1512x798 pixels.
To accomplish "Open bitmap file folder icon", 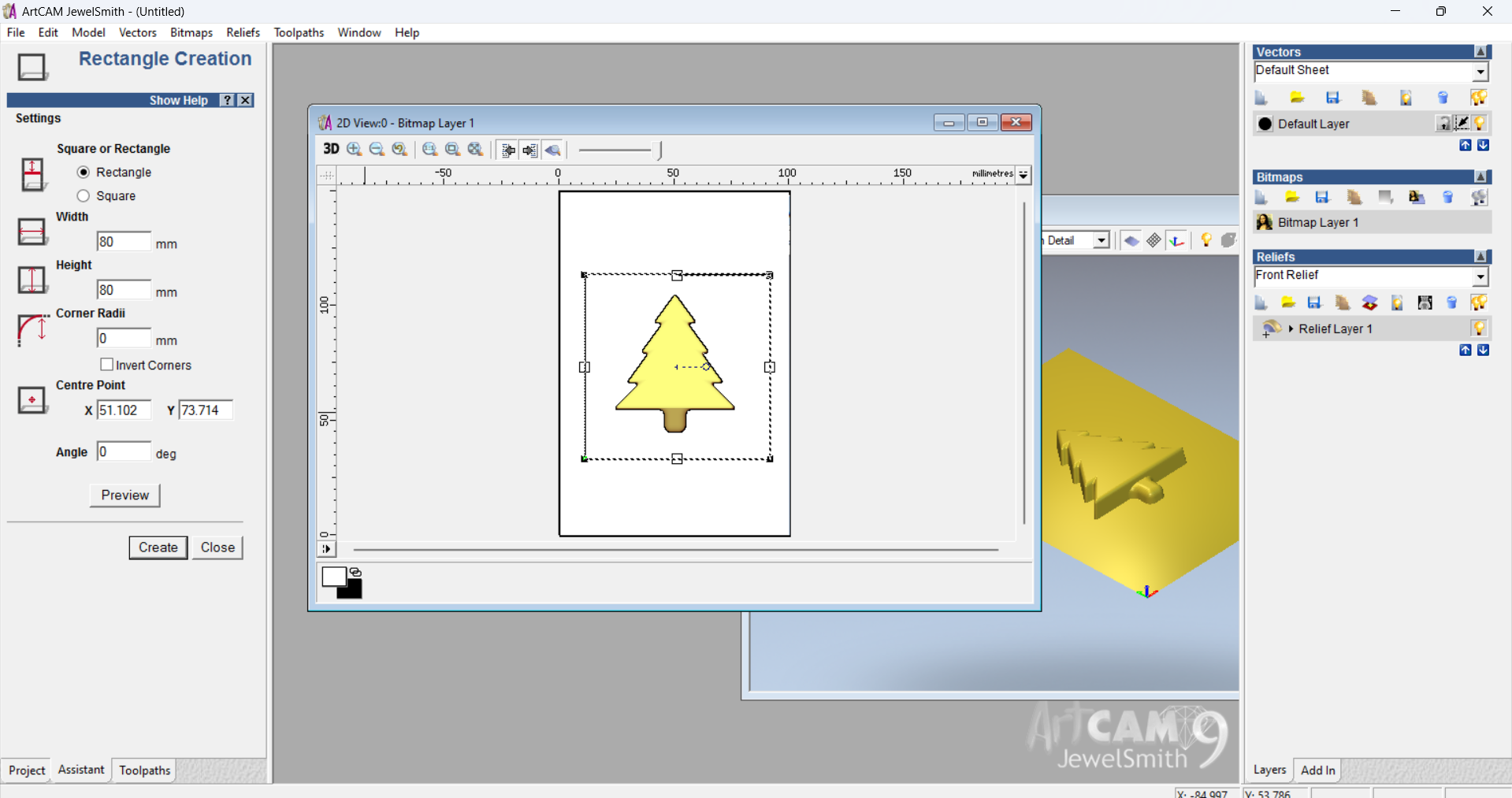I will [x=1292, y=197].
